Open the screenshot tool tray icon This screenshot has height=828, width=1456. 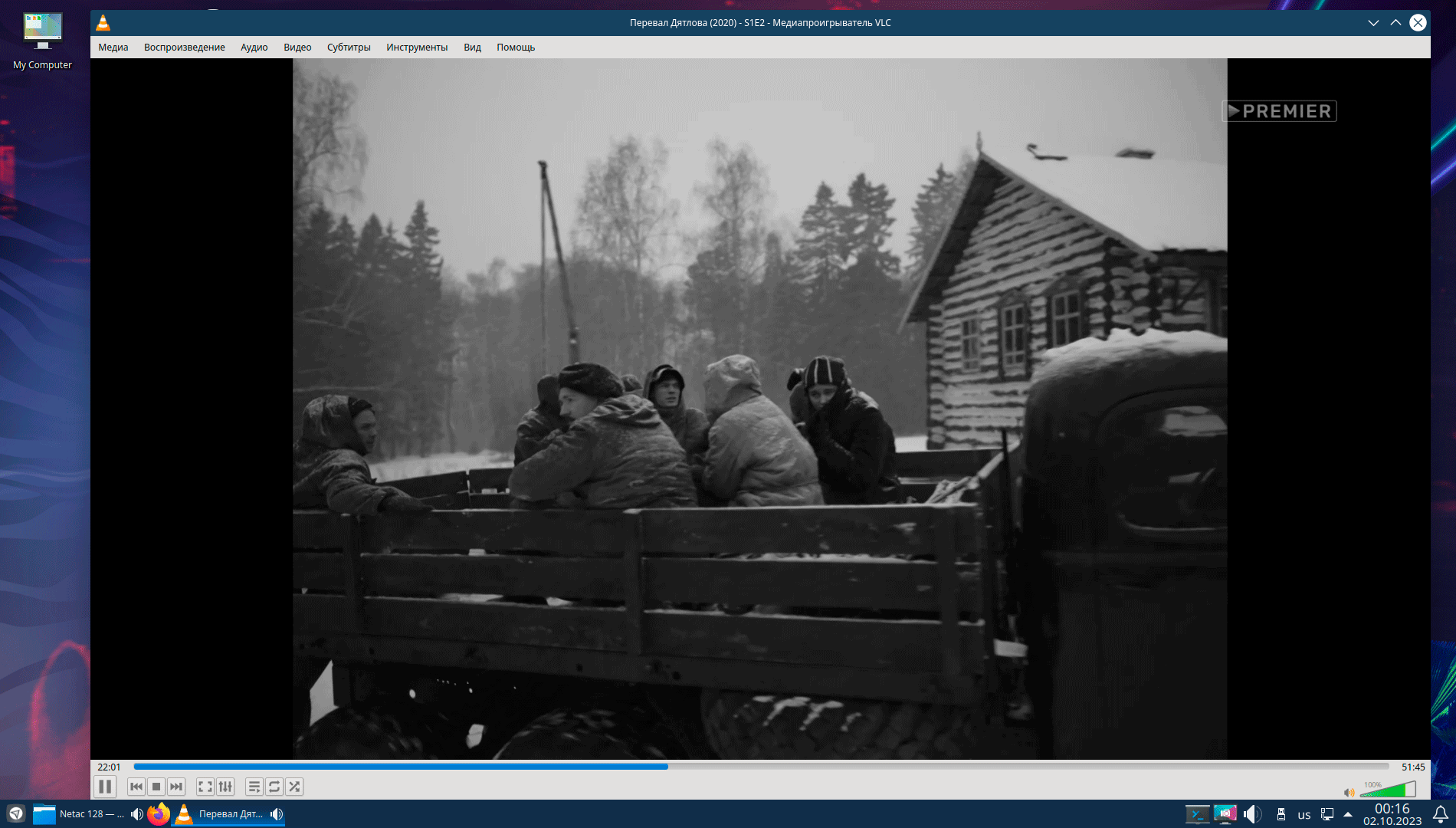1225,814
